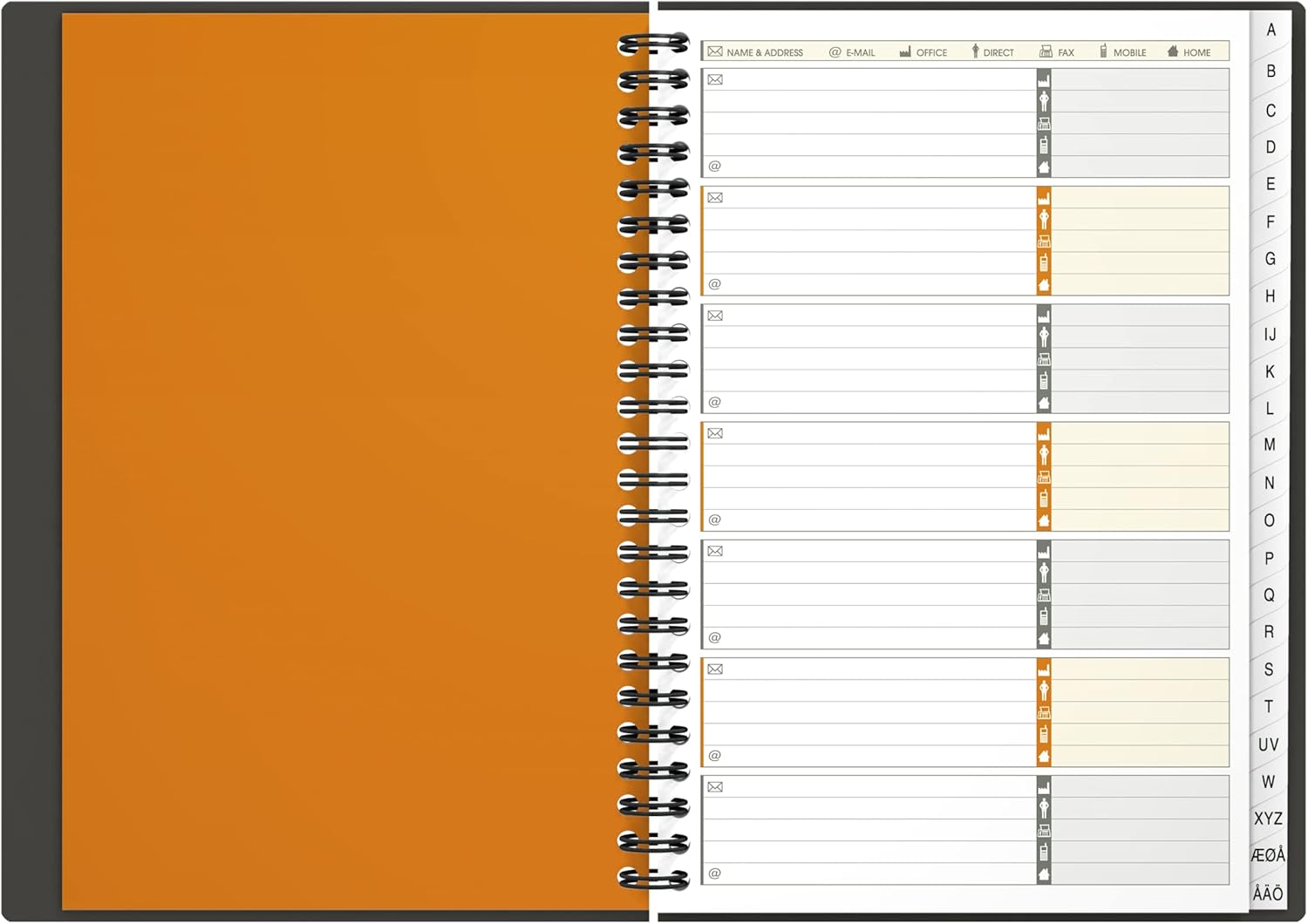Click the factory icon beside OFFICE header

coord(905,52)
